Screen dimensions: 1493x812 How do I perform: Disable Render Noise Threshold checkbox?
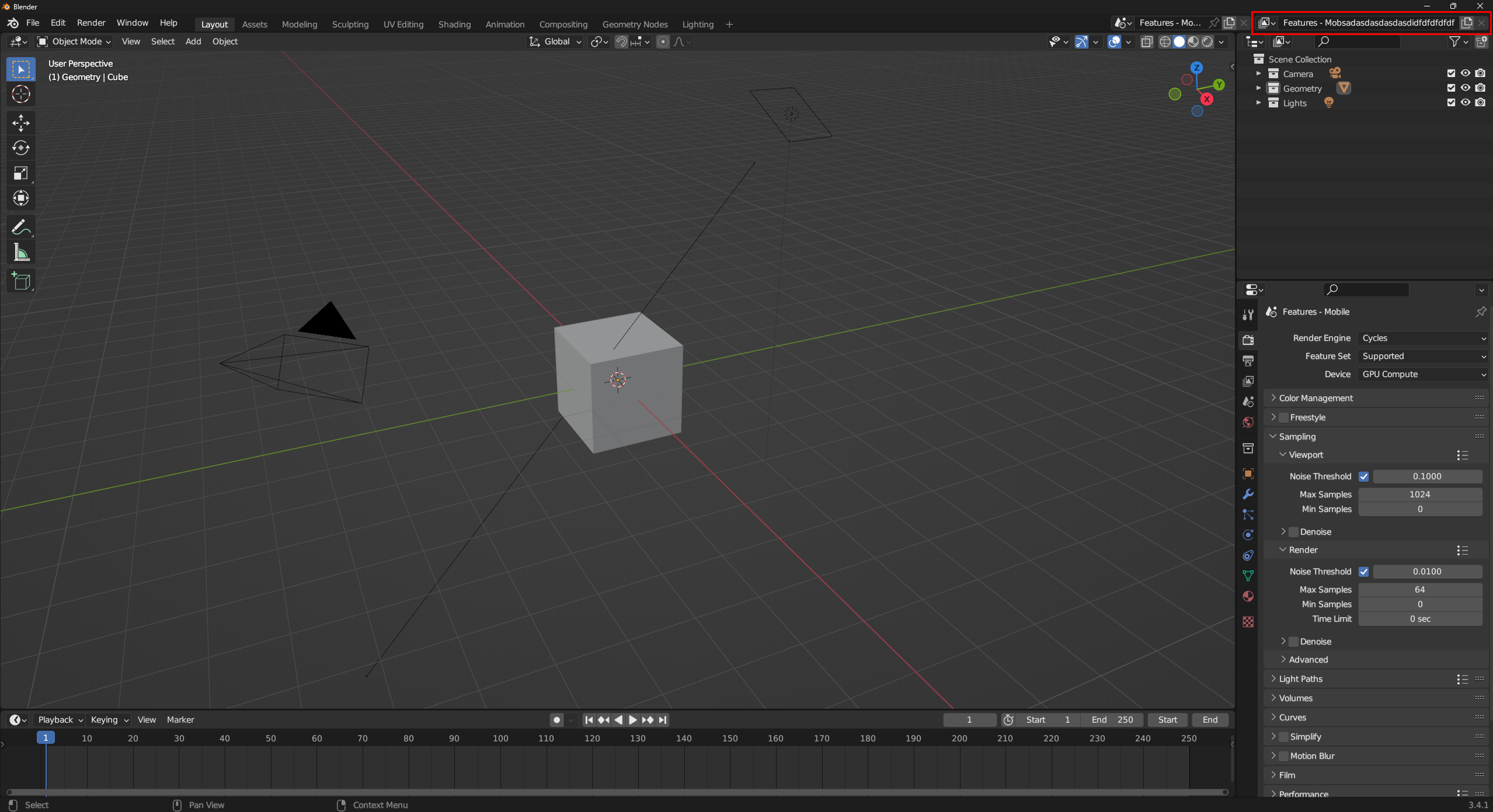[x=1364, y=571]
